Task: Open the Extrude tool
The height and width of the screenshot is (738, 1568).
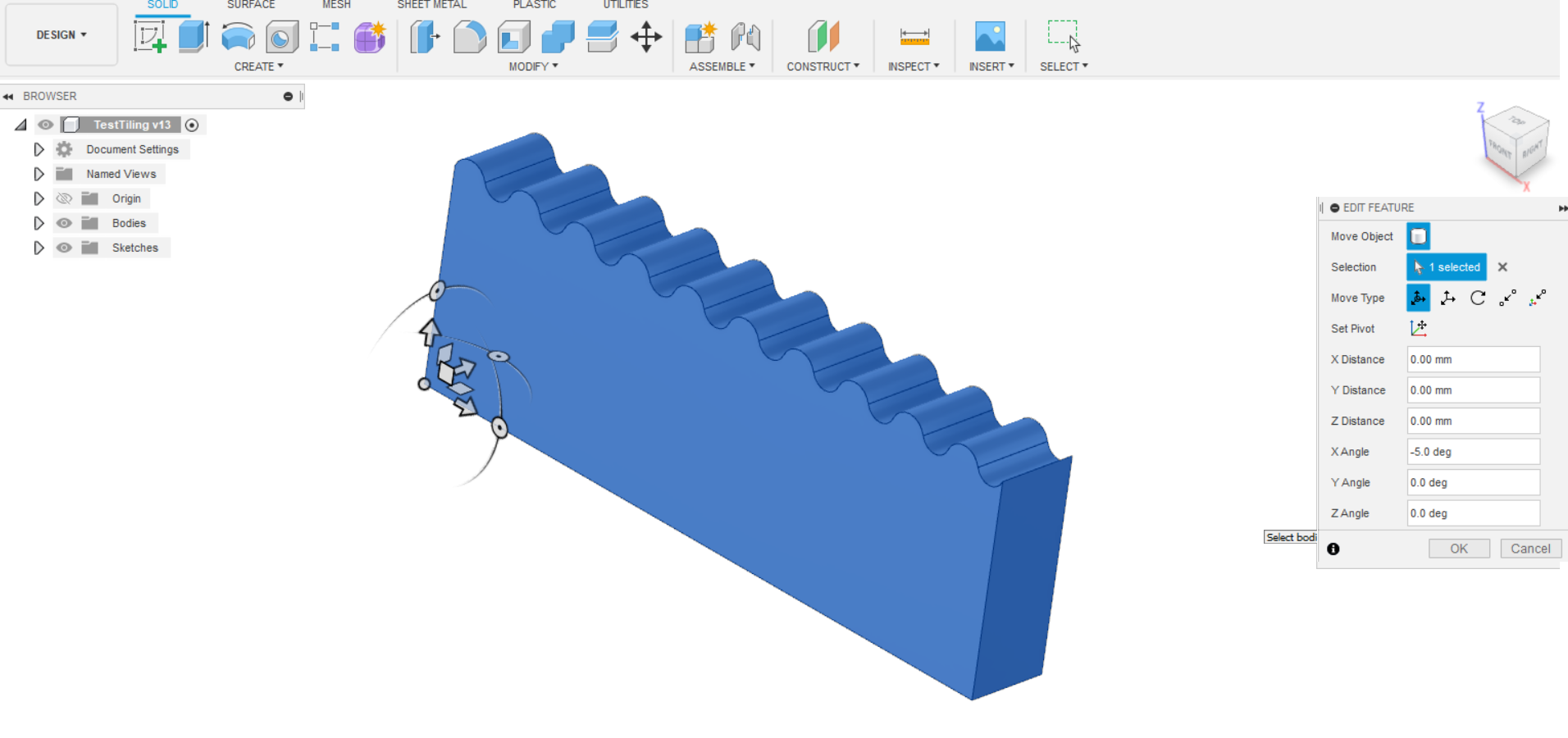Action: pyautogui.click(x=194, y=37)
